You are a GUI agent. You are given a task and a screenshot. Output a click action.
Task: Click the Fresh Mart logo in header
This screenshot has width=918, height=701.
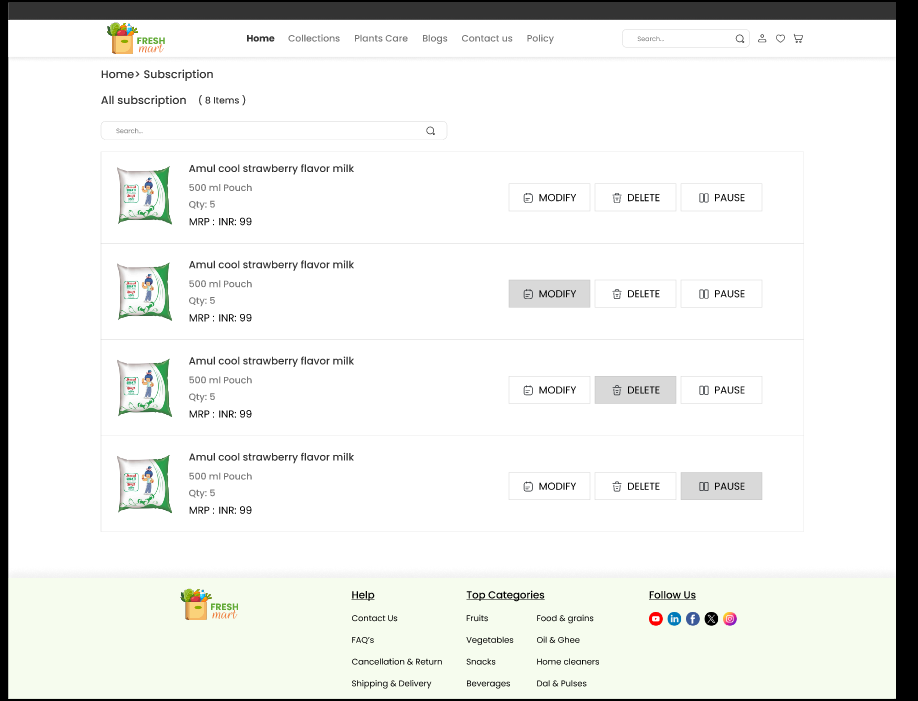(x=136, y=38)
